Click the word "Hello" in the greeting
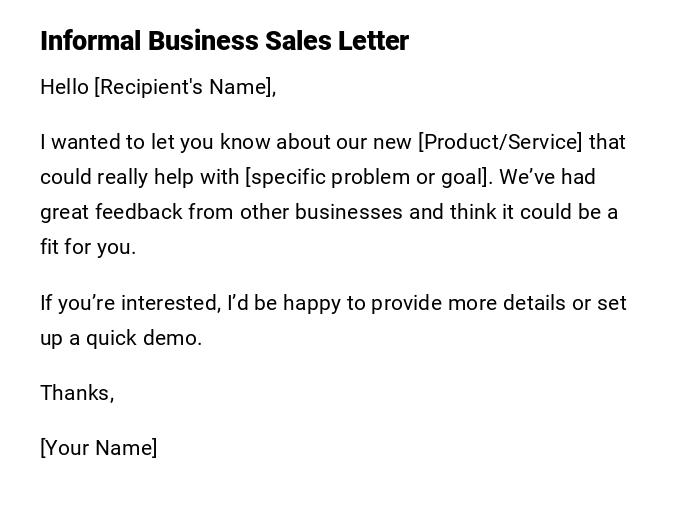The width and height of the screenshot is (700, 510). click(64, 87)
